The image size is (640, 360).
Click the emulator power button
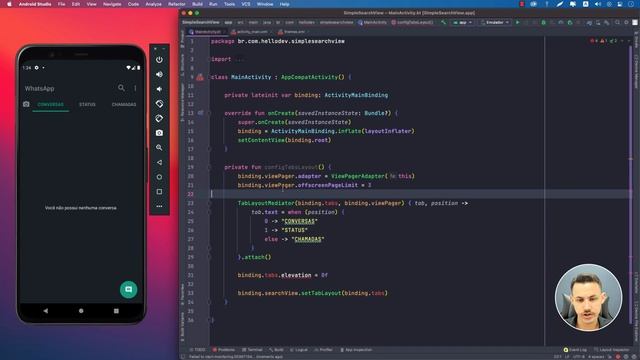pyautogui.click(x=159, y=60)
